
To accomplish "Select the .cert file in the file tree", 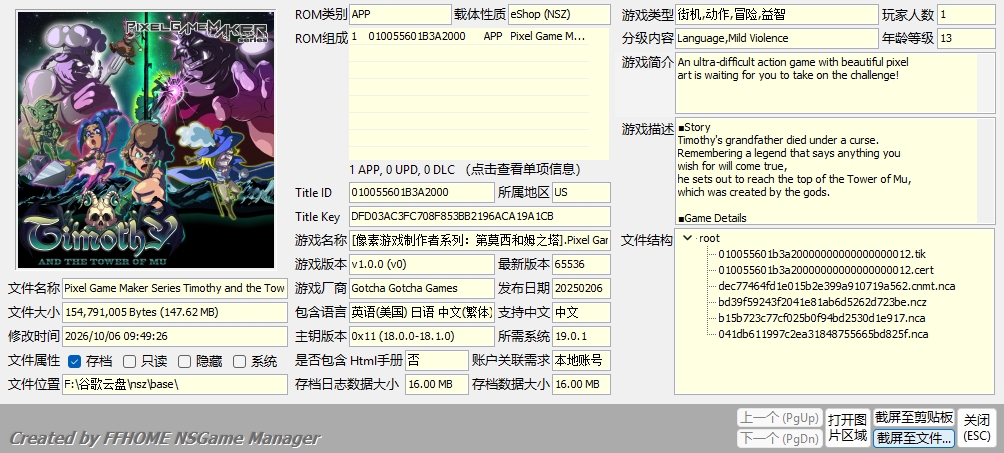I will [825, 270].
